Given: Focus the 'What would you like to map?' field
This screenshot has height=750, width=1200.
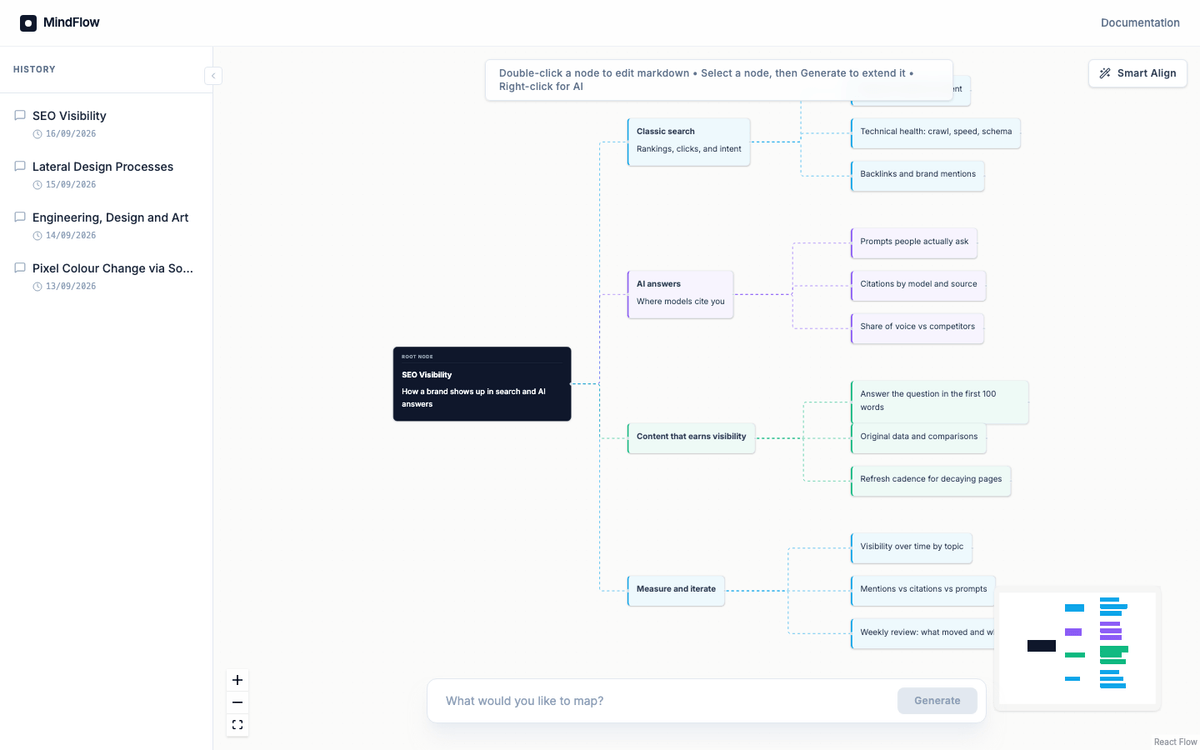Looking at the screenshot, I should [x=665, y=701].
